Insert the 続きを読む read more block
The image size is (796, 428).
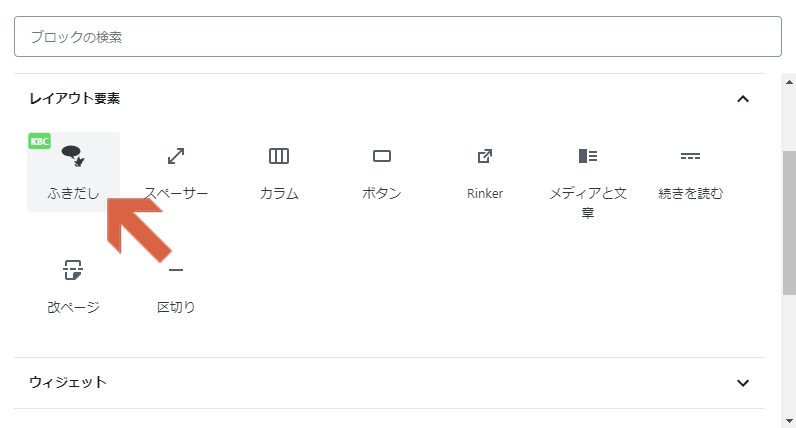point(690,172)
